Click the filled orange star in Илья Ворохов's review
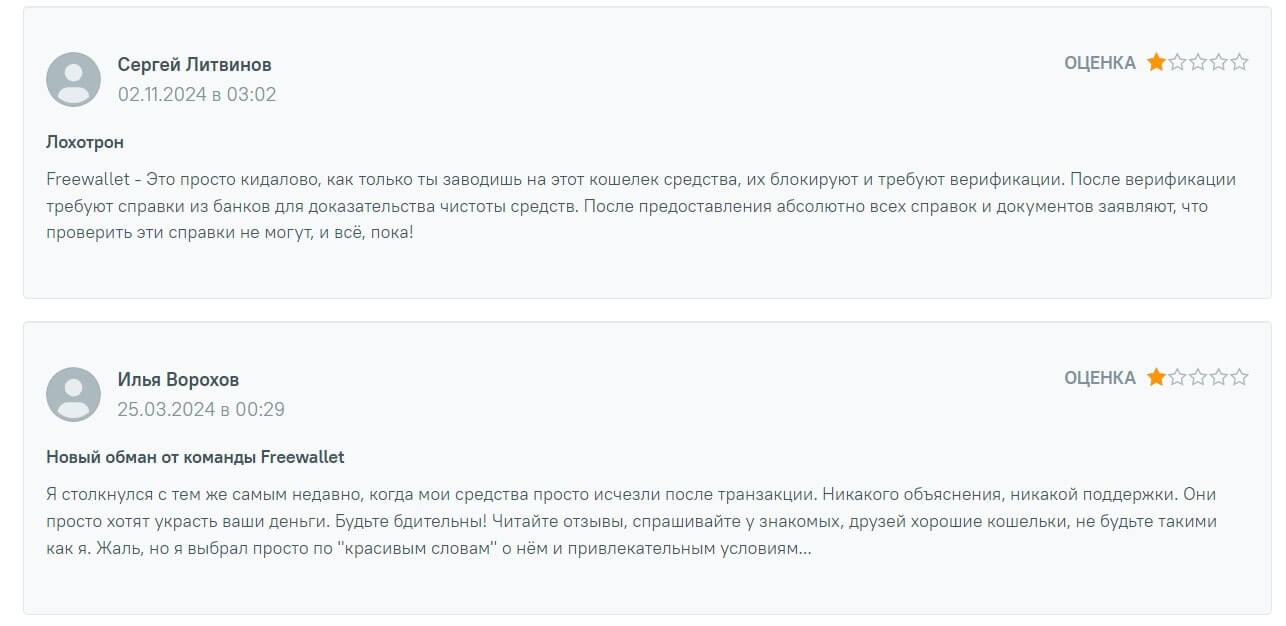This screenshot has height=626, width=1286. (1156, 378)
